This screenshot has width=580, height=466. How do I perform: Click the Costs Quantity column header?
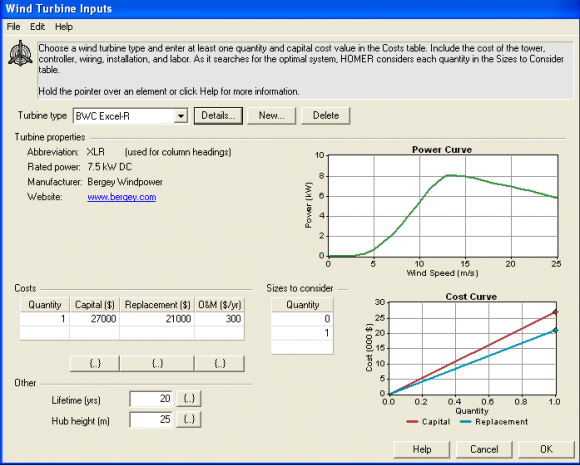[x=45, y=305]
